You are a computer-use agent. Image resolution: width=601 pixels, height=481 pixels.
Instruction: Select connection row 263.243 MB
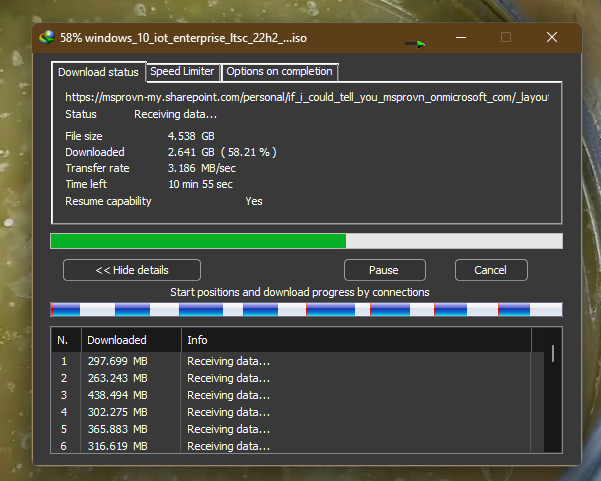click(297, 378)
